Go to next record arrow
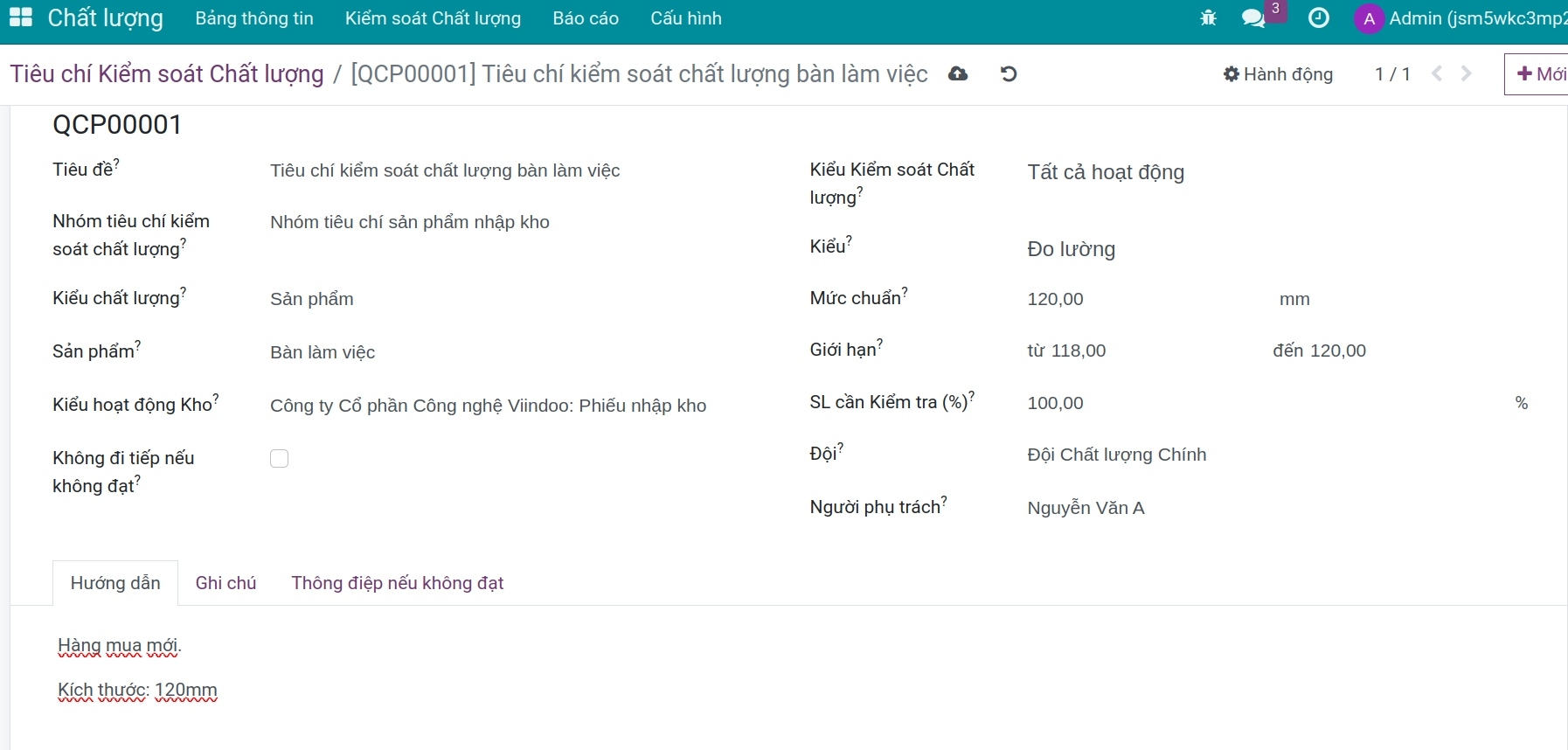This screenshot has height=750, width=1568. pyautogui.click(x=1467, y=74)
